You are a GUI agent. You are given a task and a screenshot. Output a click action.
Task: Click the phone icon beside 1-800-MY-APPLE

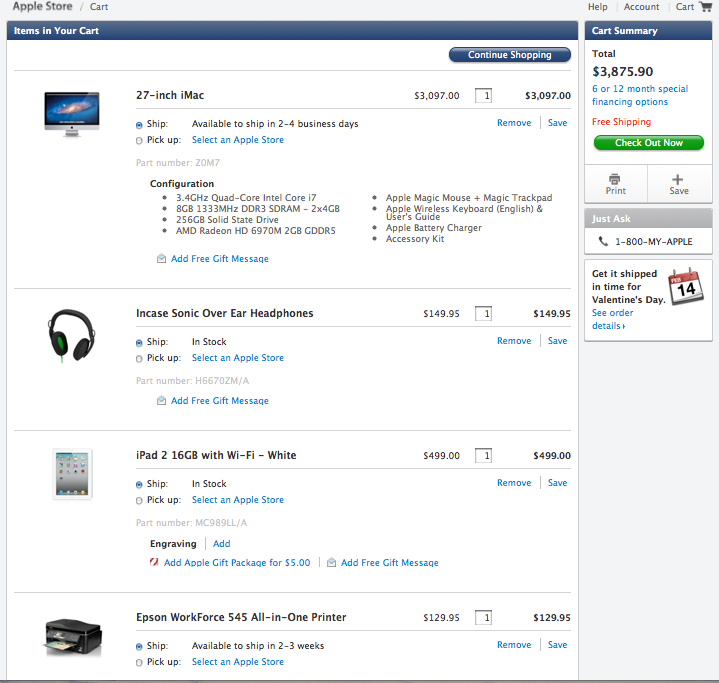pos(603,241)
